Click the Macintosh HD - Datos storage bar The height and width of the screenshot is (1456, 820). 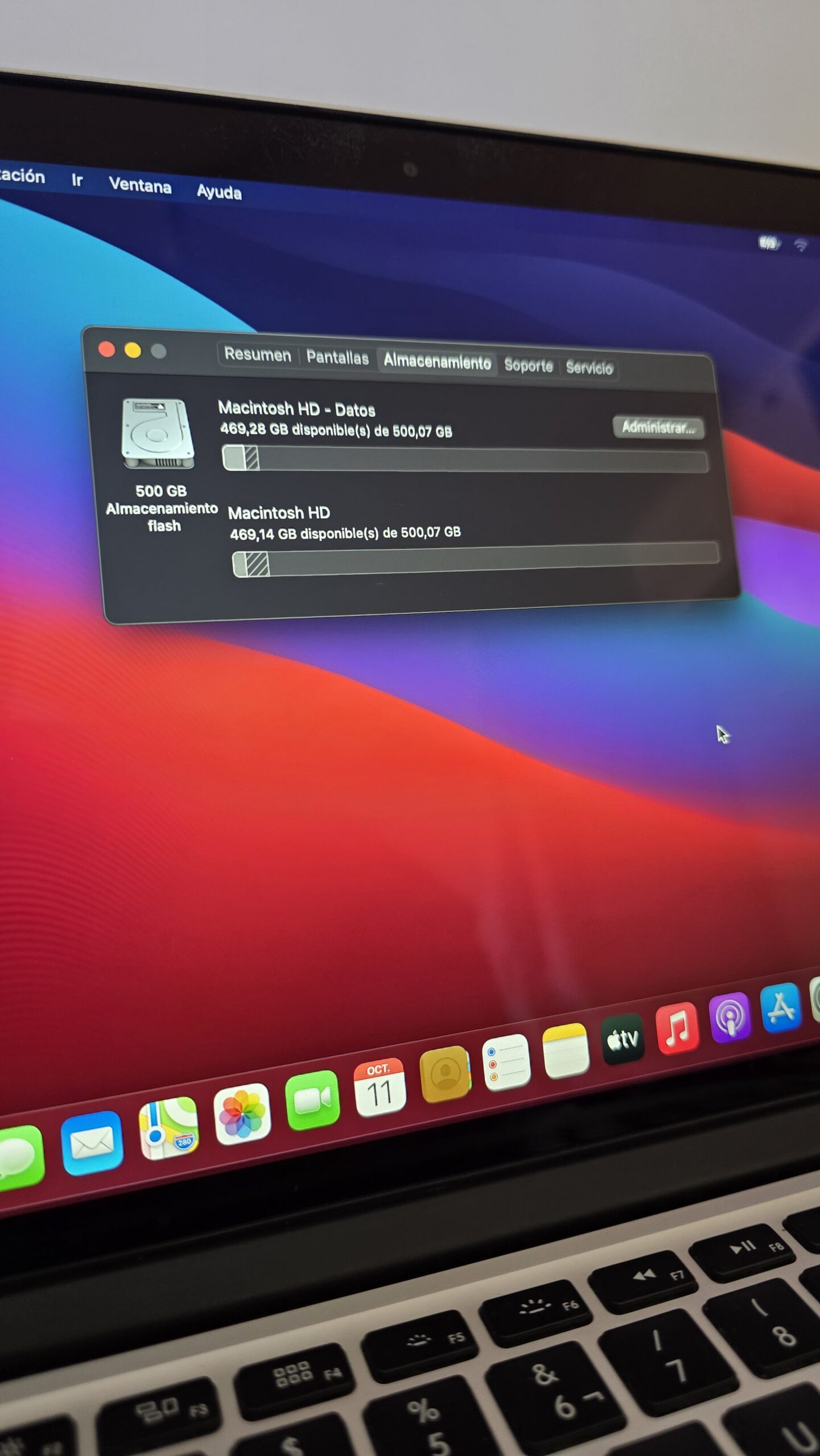pos(465,460)
